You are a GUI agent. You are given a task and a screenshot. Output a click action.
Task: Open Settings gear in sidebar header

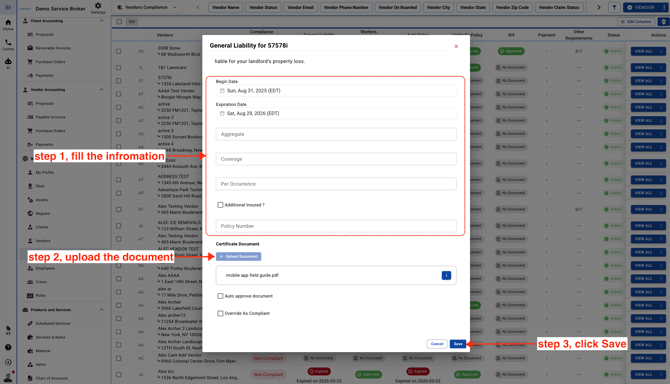[98, 7]
